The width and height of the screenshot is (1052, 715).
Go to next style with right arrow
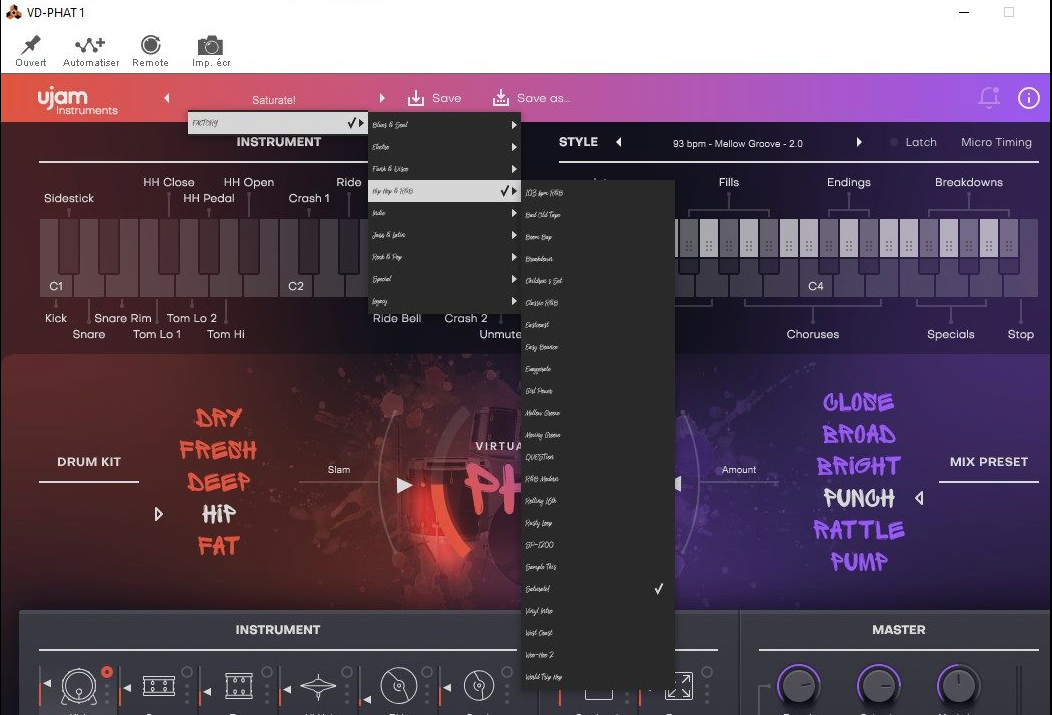[x=859, y=142]
